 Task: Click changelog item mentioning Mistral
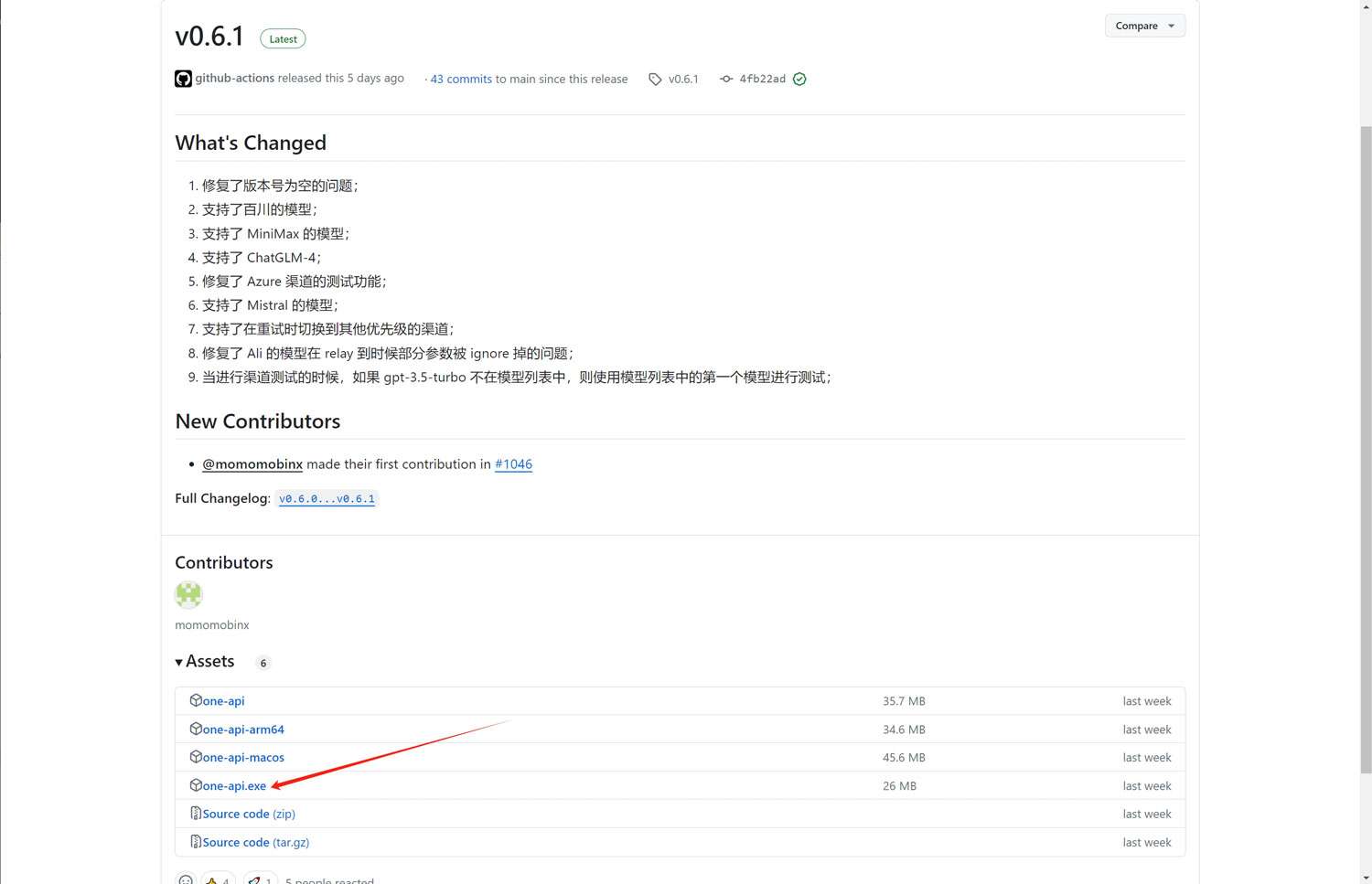tap(270, 305)
